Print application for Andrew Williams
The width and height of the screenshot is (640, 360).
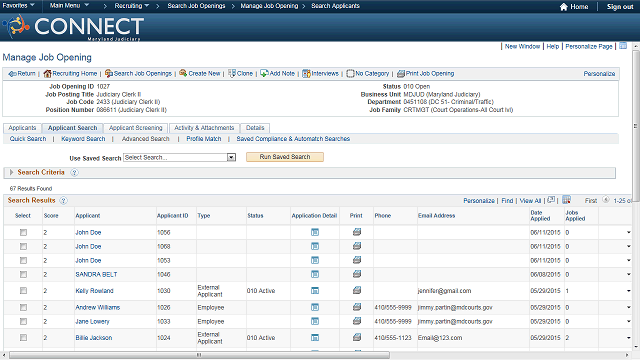(x=357, y=307)
